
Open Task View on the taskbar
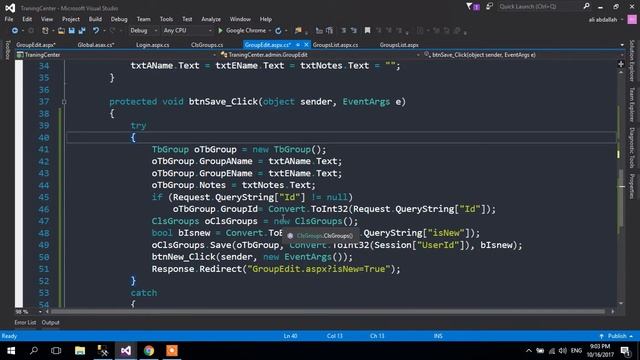[x=56, y=351]
